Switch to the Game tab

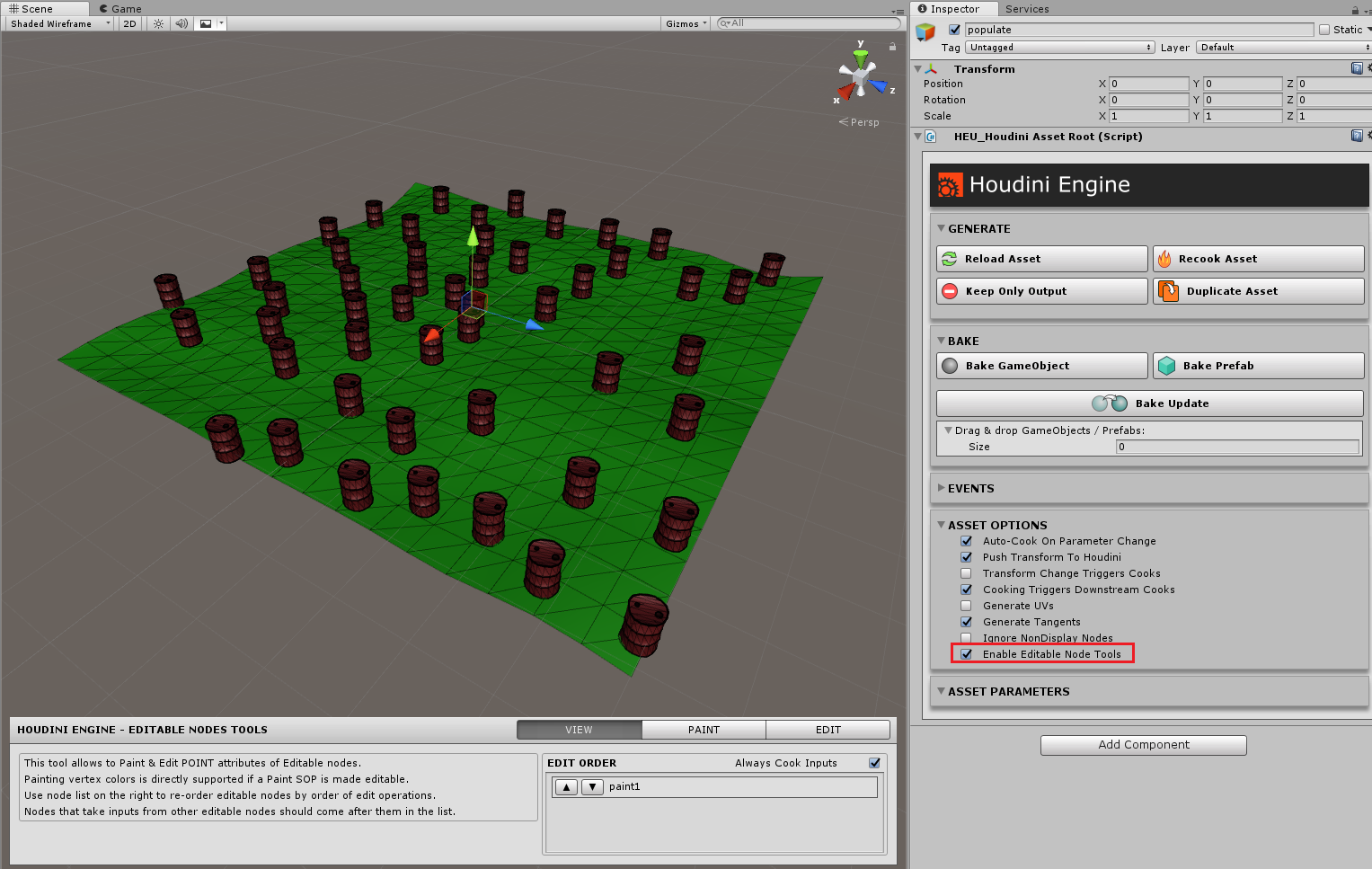[120, 9]
